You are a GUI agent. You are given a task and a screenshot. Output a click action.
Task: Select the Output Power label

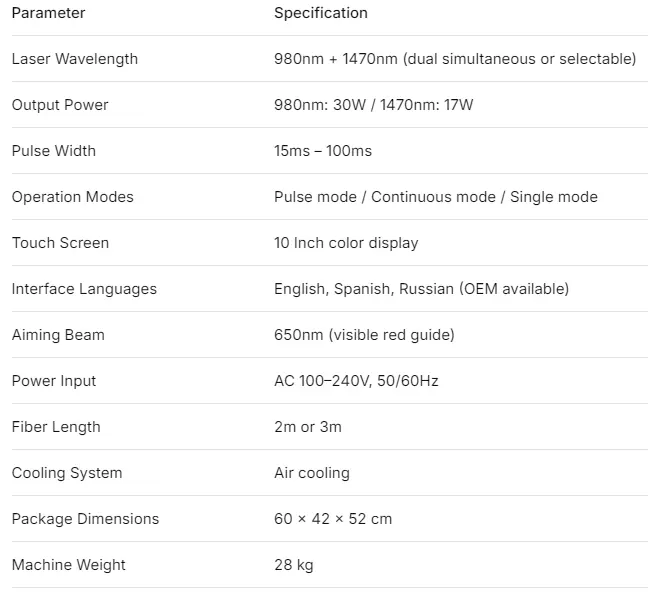click(x=60, y=105)
